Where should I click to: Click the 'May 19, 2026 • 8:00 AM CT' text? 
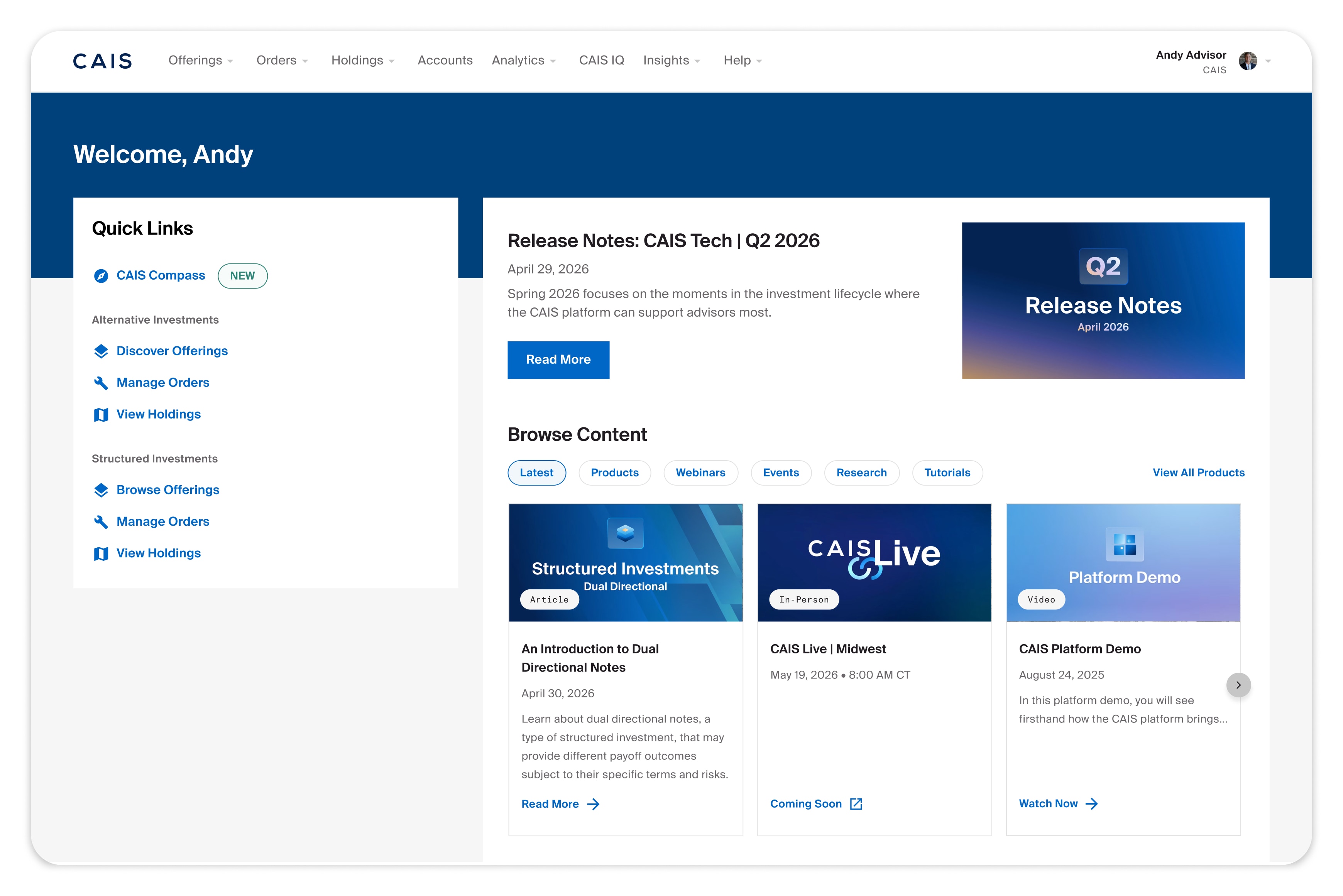coord(840,675)
